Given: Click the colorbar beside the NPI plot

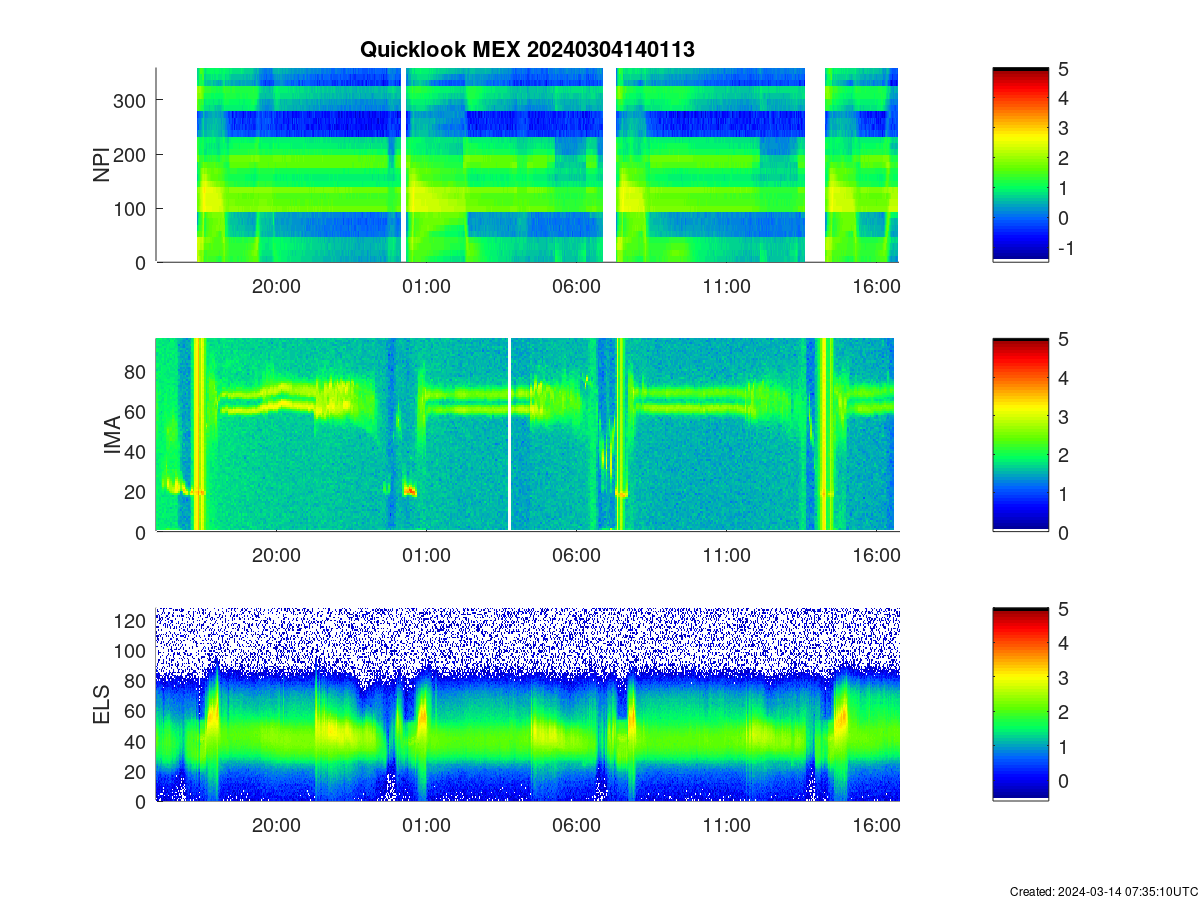Looking at the screenshot, I should [1021, 165].
